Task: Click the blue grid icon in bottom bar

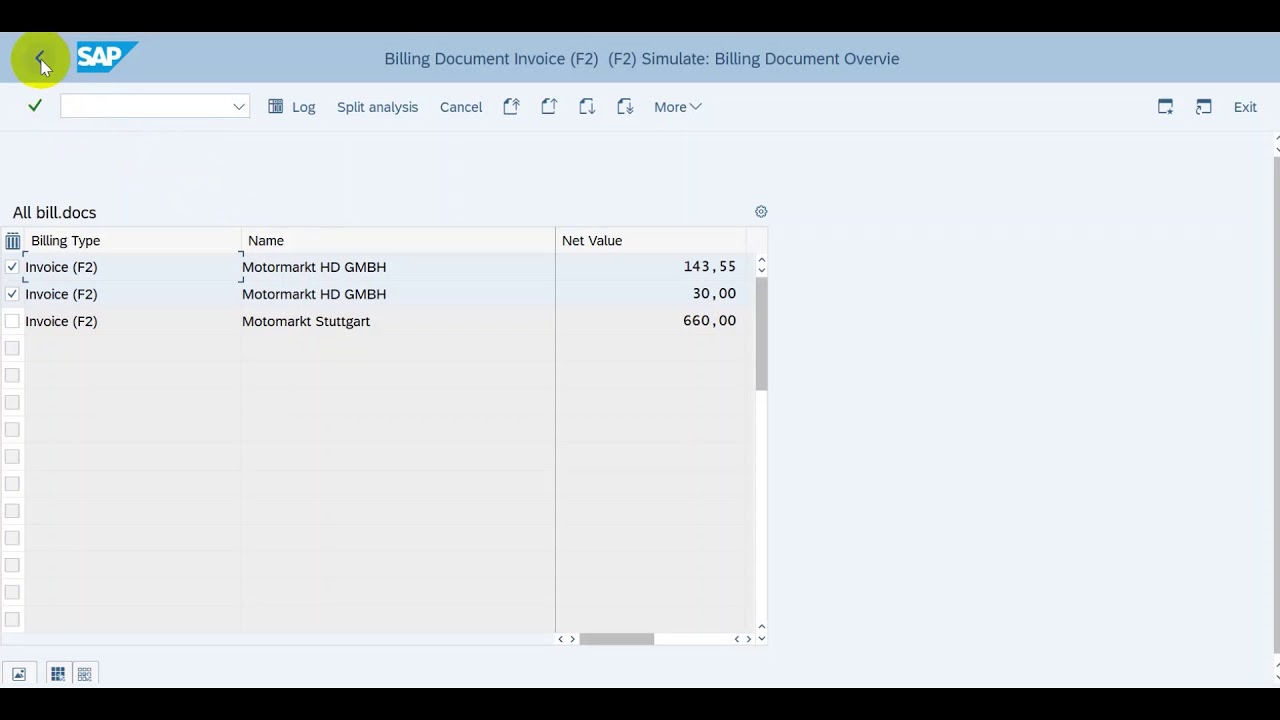Action: [58, 674]
